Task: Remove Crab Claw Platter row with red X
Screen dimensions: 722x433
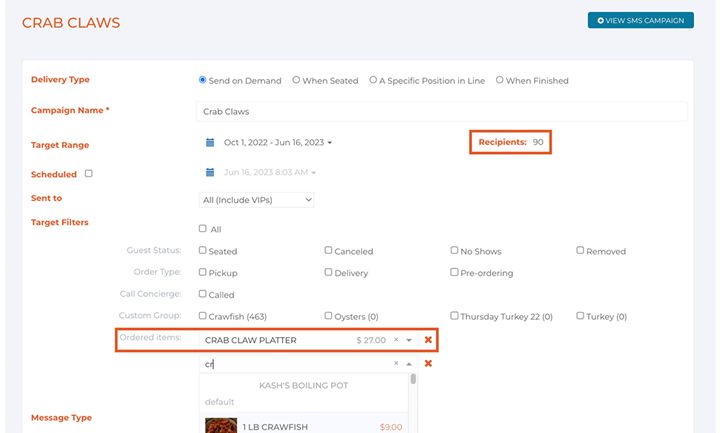Action: click(428, 339)
